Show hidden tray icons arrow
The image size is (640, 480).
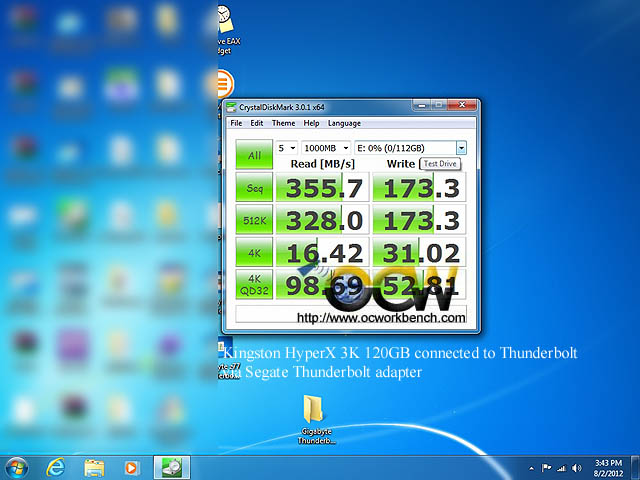pyautogui.click(x=531, y=468)
